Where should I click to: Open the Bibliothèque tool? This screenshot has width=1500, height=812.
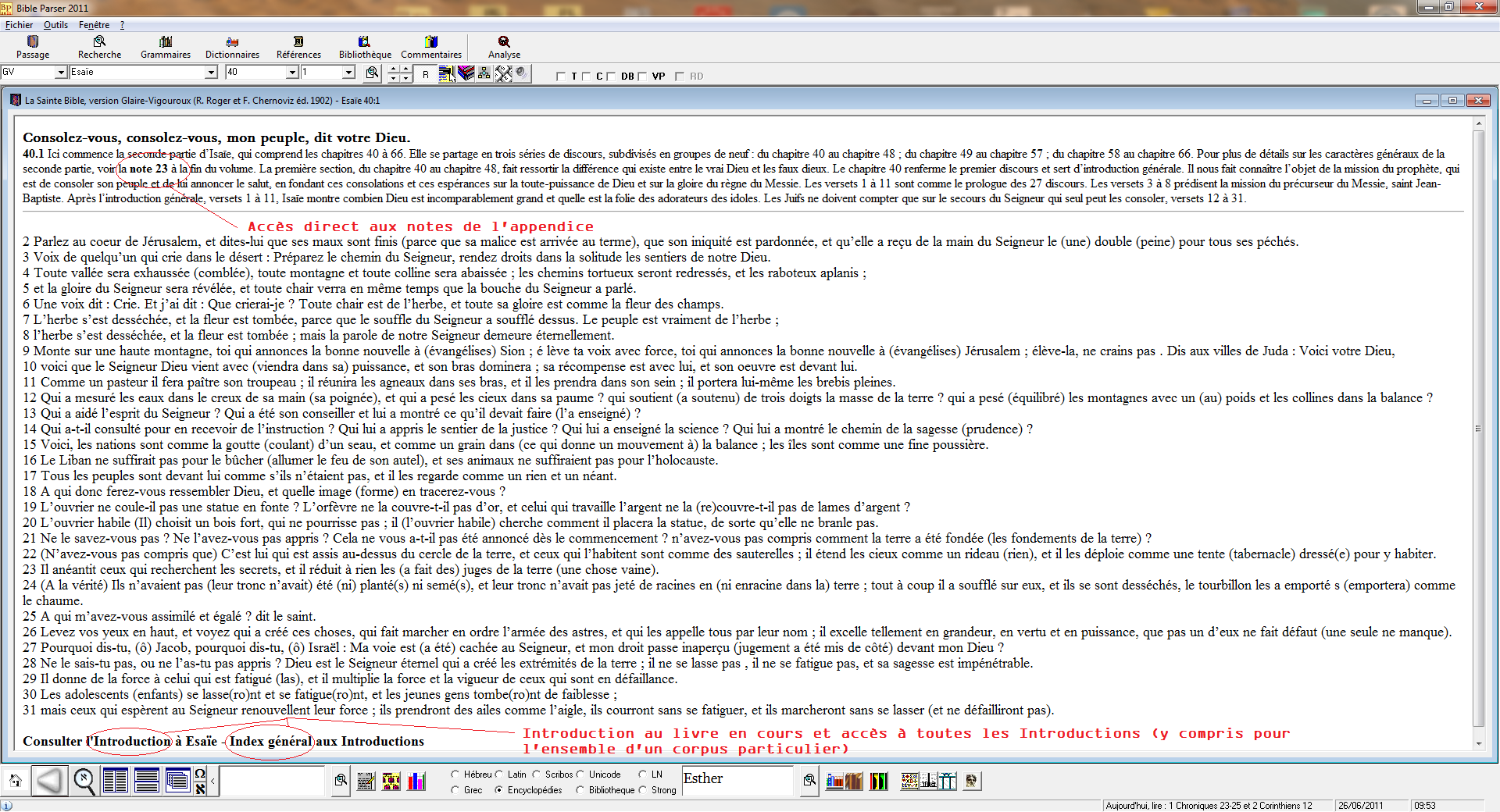tap(365, 47)
